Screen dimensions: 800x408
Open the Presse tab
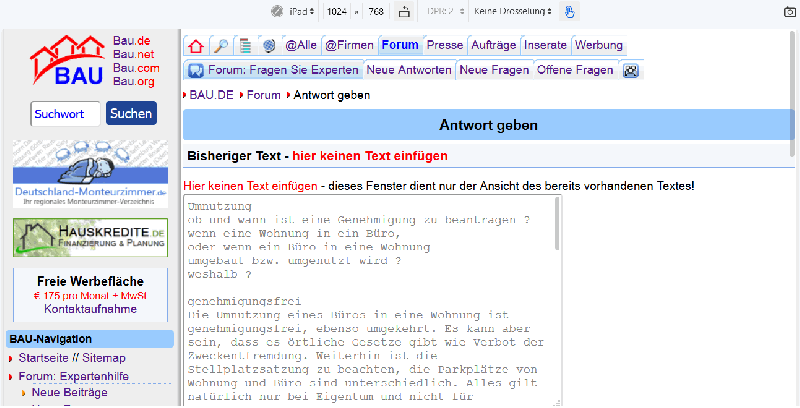(445, 45)
